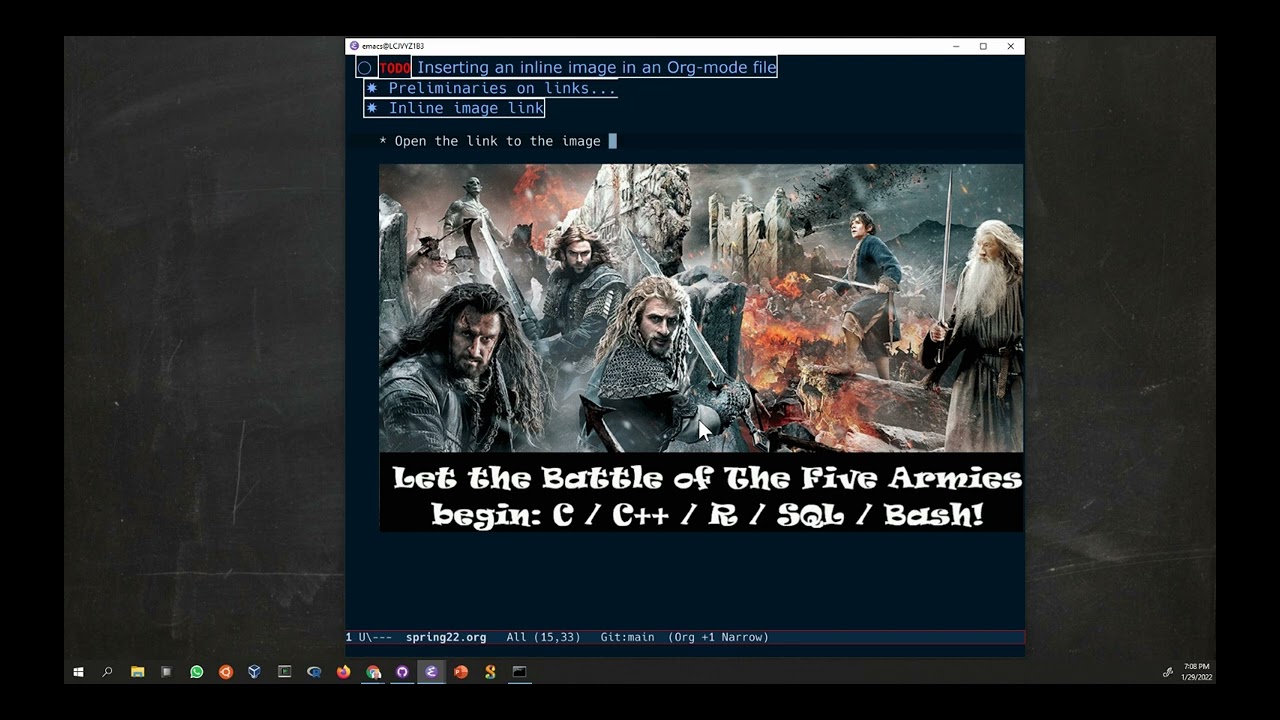Open the Windows Start menu
The height and width of the screenshot is (720, 1280).
coord(78,672)
